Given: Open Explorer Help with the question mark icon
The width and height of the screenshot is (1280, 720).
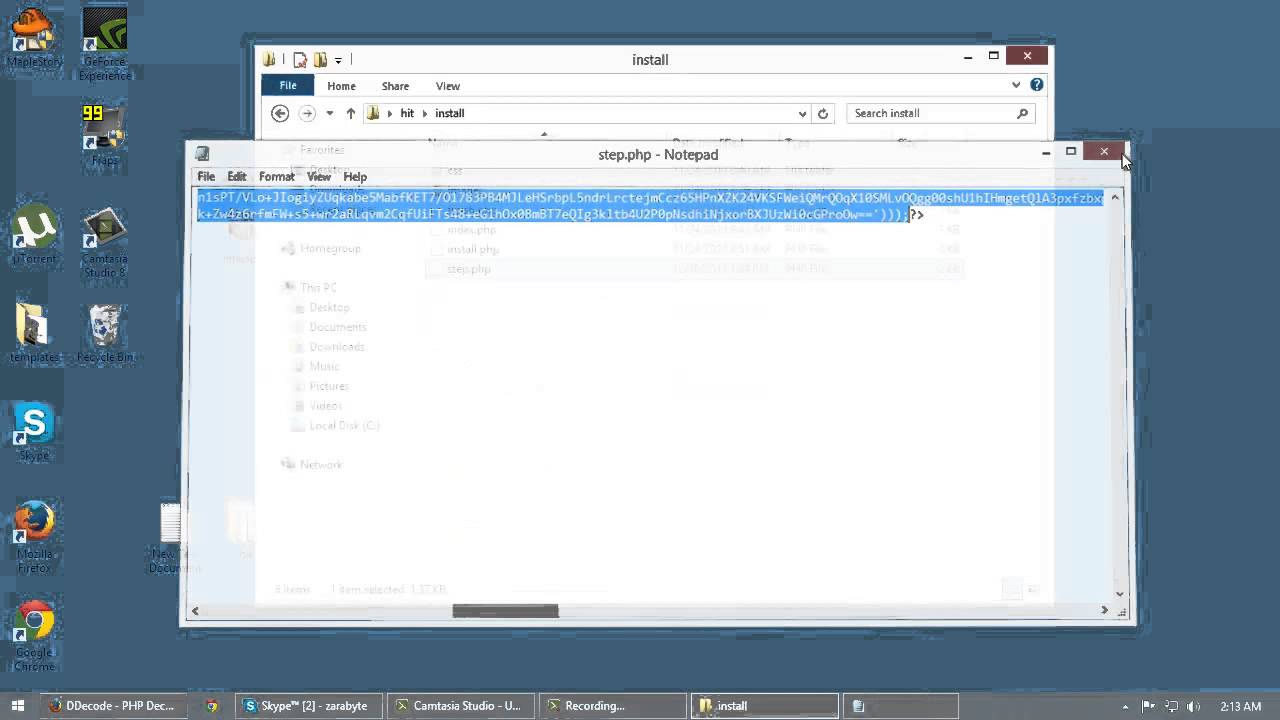Looking at the screenshot, I should tap(1037, 85).
